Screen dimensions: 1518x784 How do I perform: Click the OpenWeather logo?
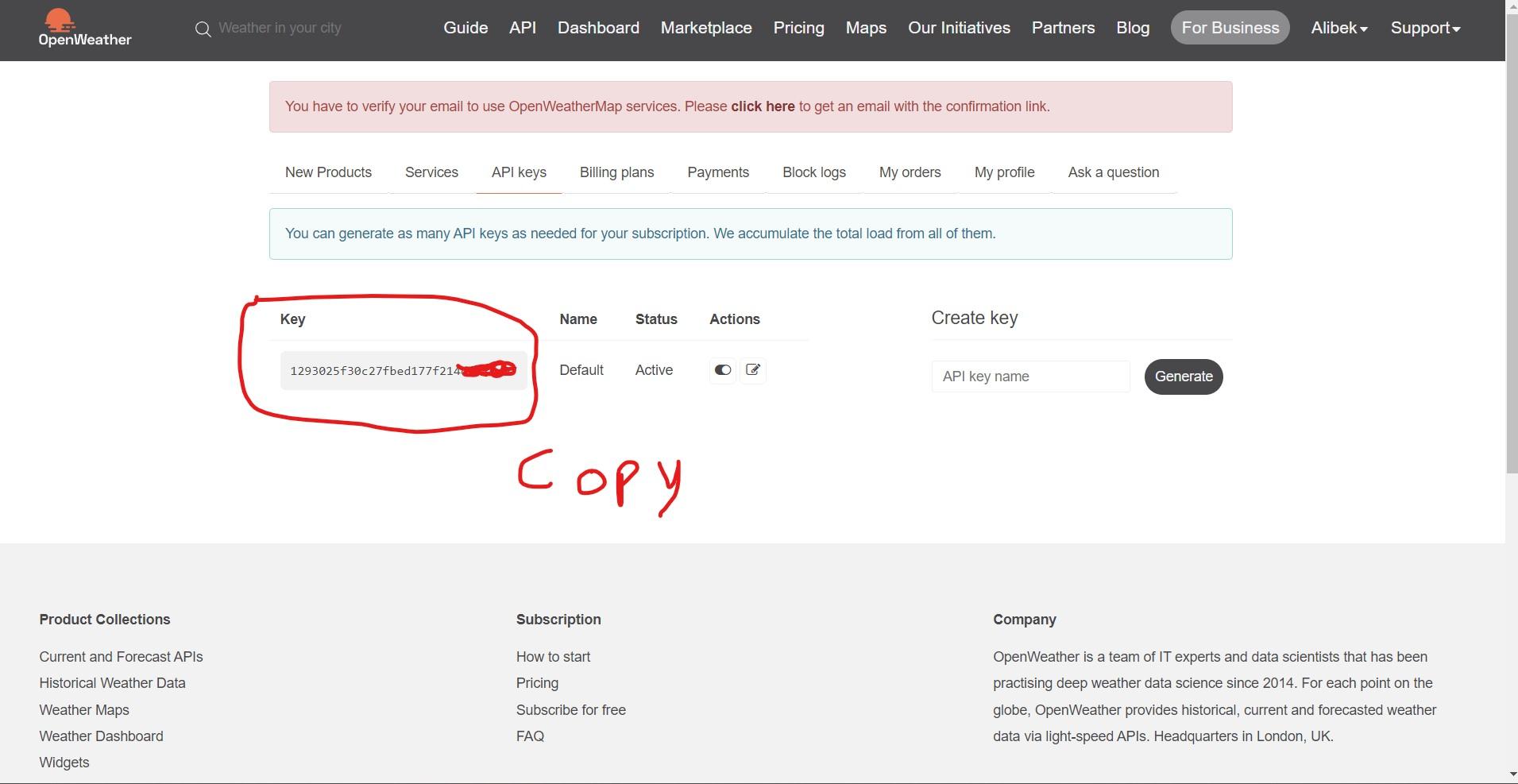[85, 28]
